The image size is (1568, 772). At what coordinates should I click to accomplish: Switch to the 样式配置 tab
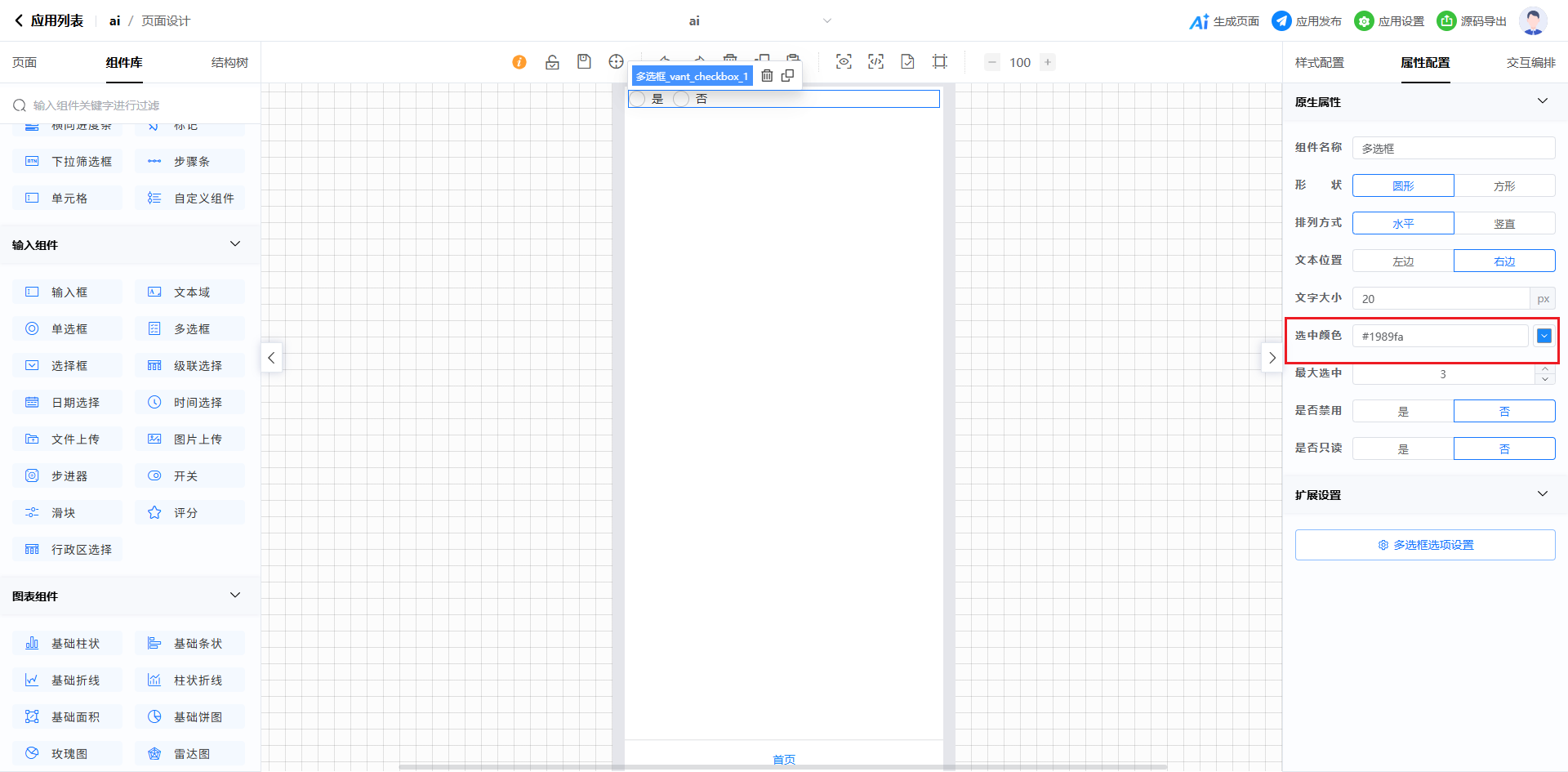click(x=1319, y=63)
